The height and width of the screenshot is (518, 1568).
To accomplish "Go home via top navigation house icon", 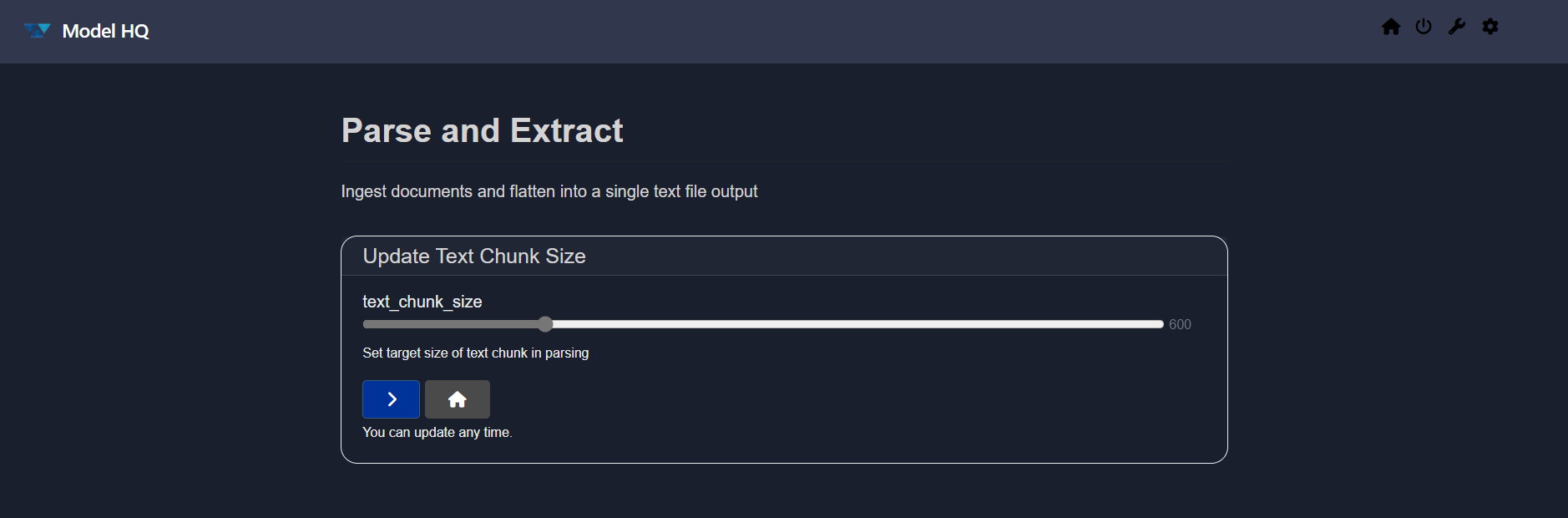I will coord(1390,27).
